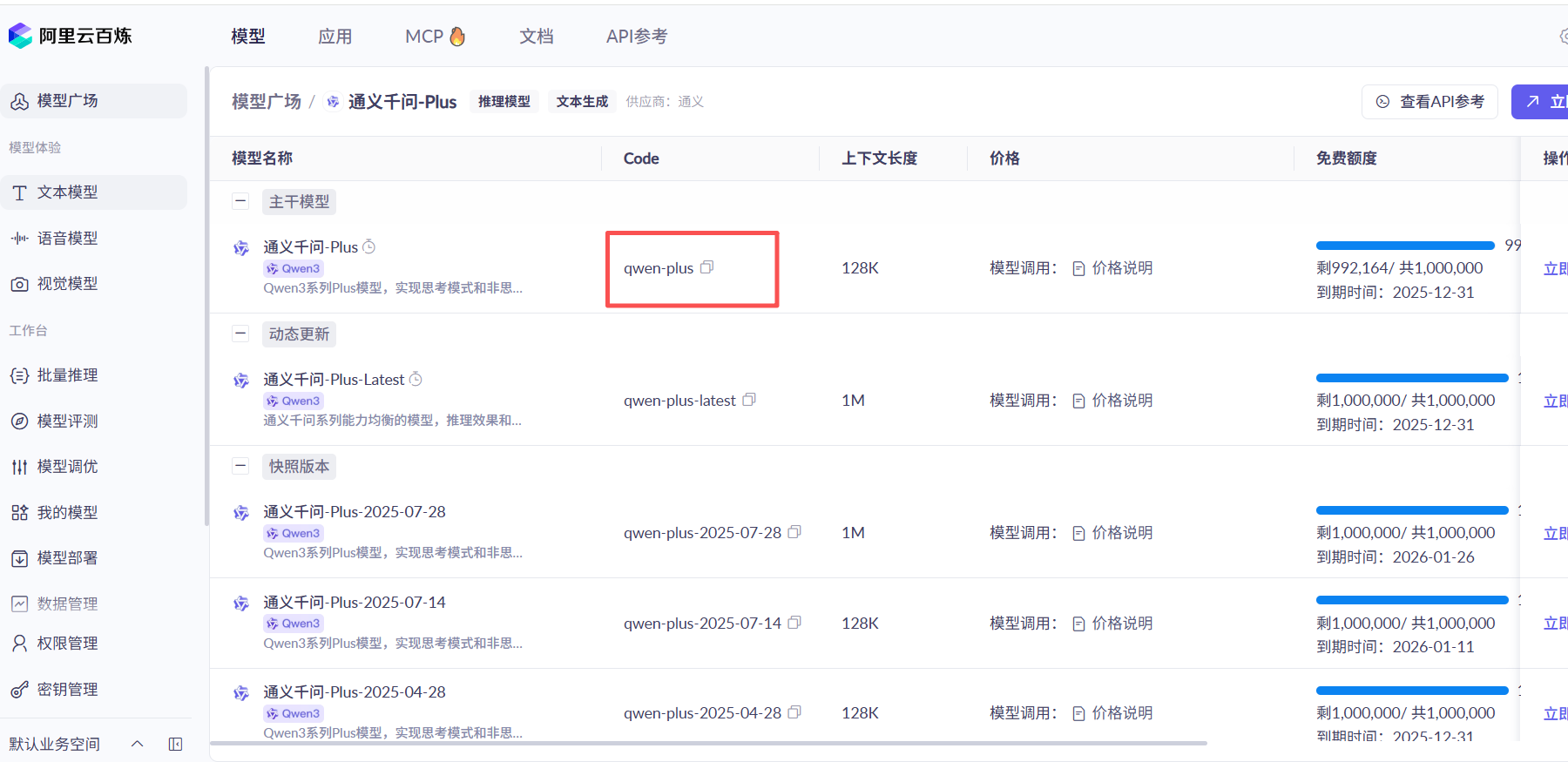Click the 权限管理 person icon
Image resolution: width=1568 pixels, height=762 pixels.
(x=19, y=644)
